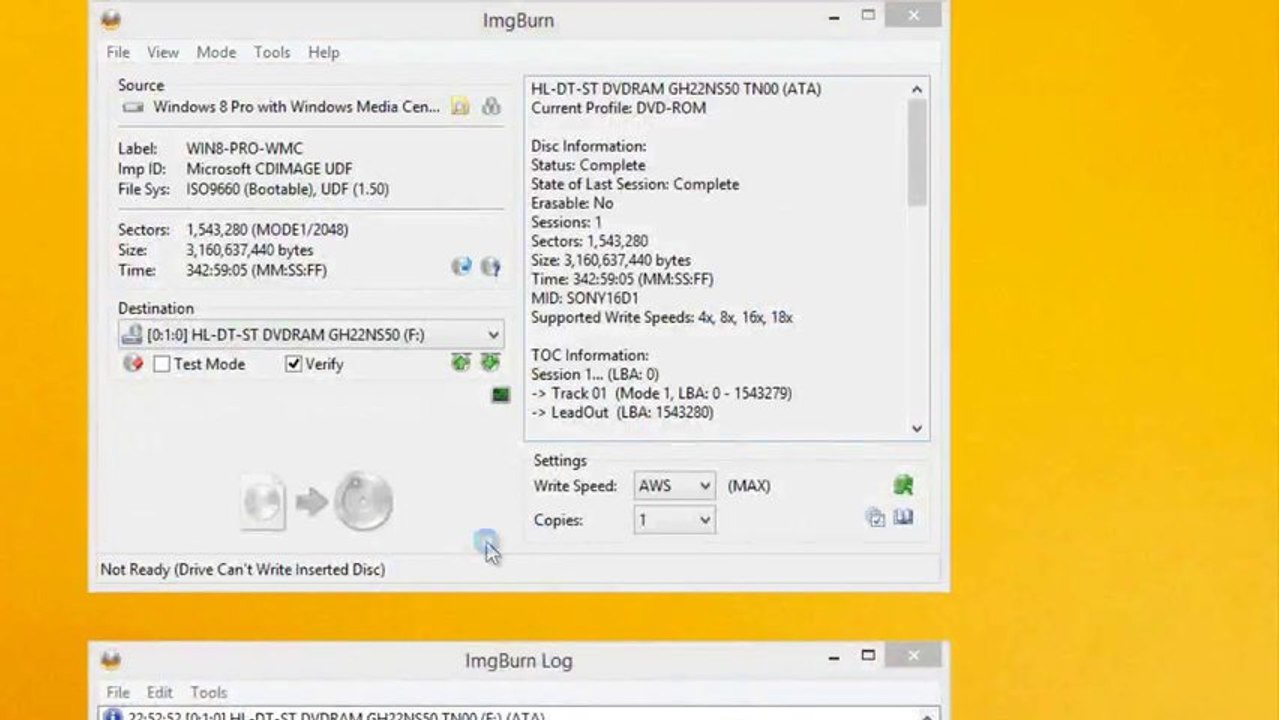Click the source image file name text
This screenshot has width=1279, height=720.
296,107
